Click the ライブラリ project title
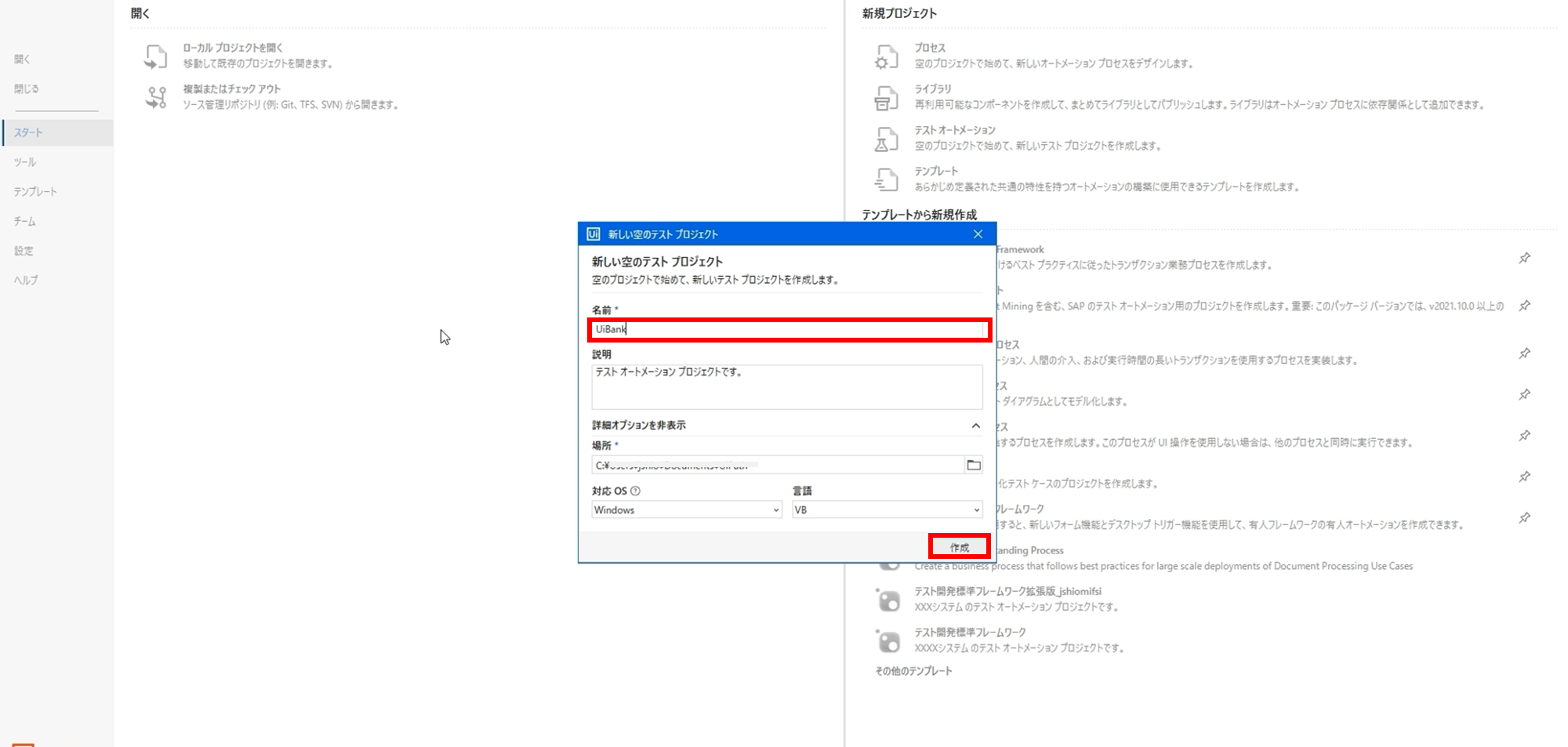The height and width of the screenshot is (747, 1568). (x=933, y=89)
